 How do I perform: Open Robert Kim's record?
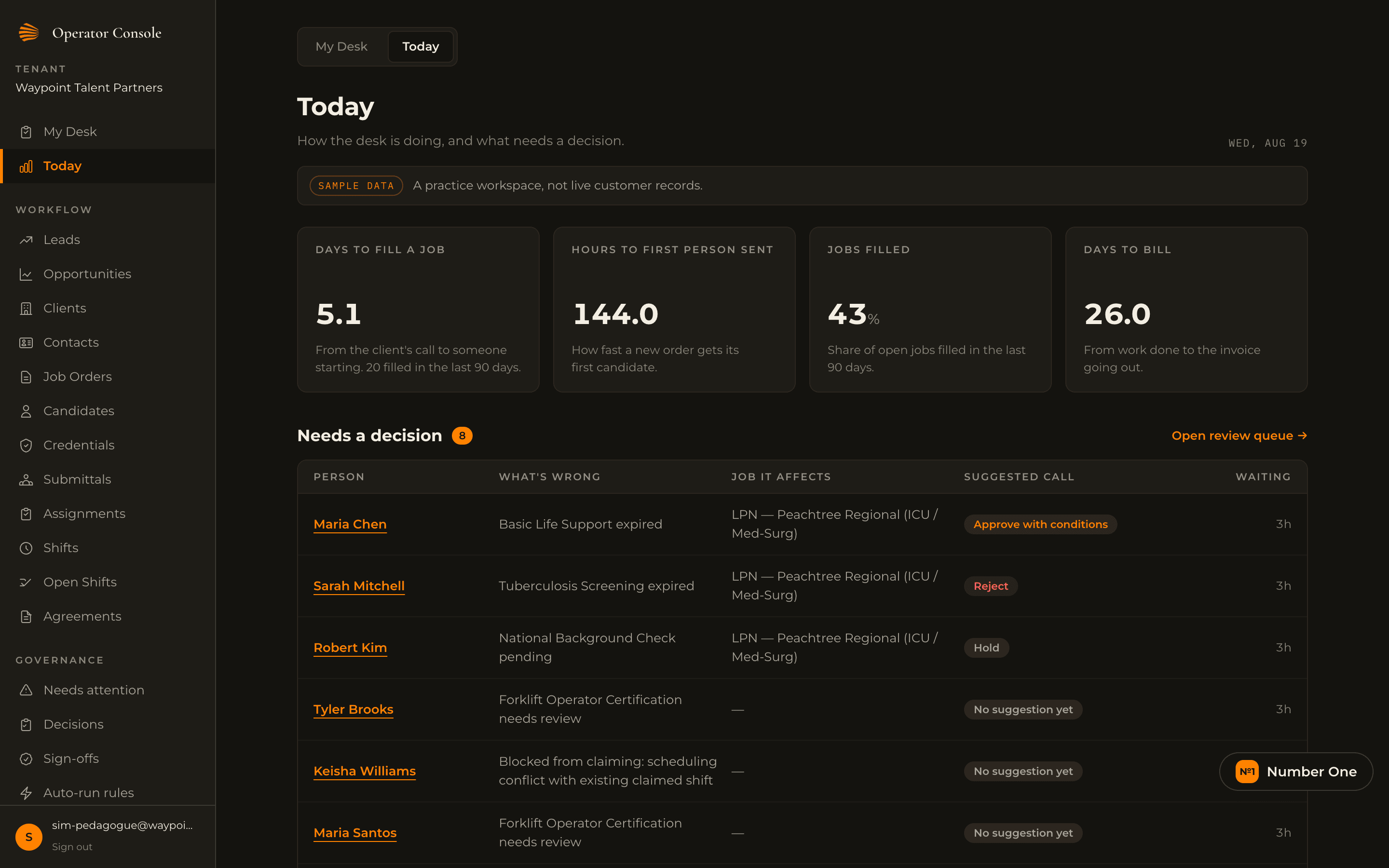[350, 648]
